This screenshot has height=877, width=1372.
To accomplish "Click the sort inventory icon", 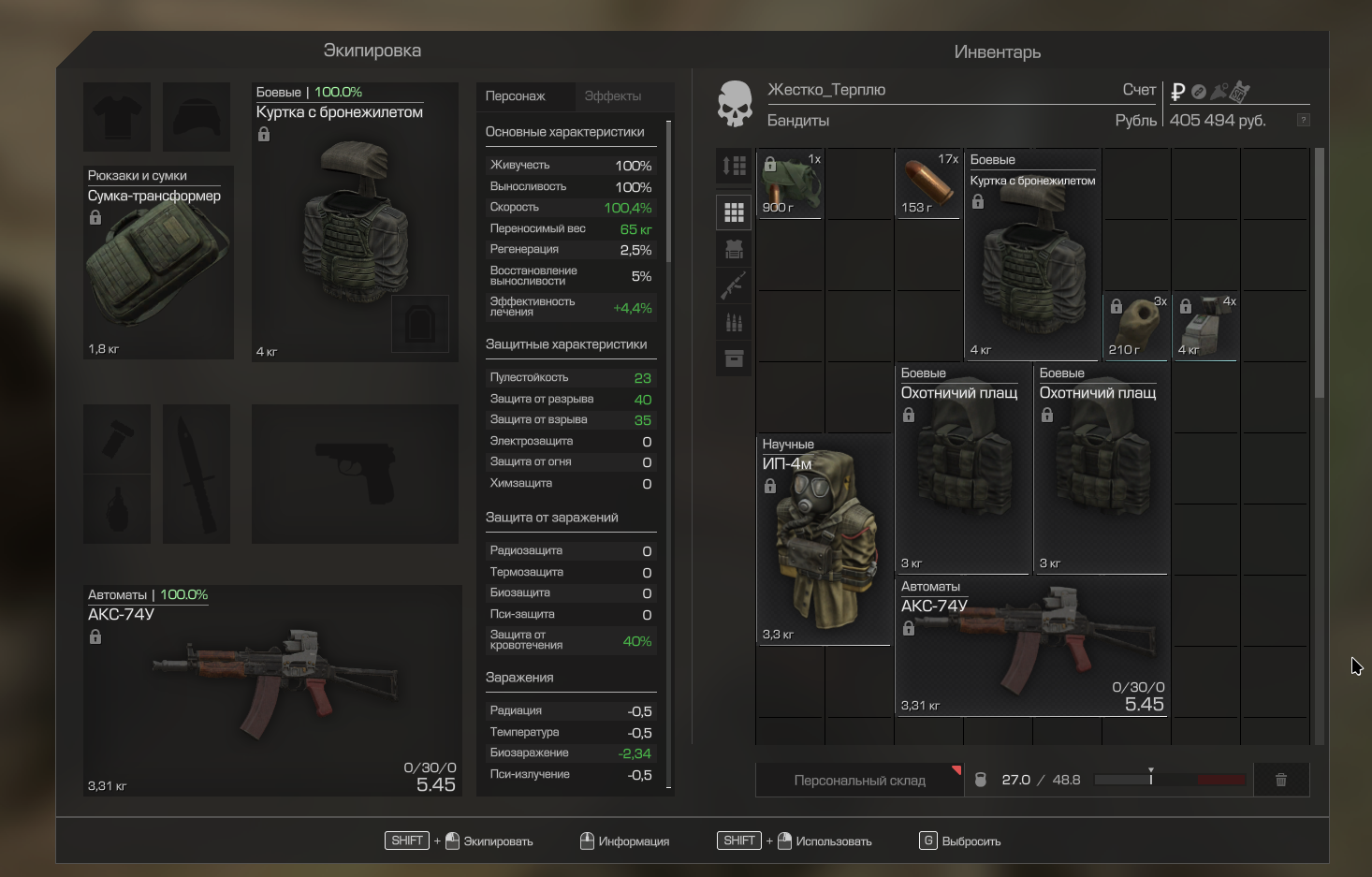I will [x=734, y=167].
